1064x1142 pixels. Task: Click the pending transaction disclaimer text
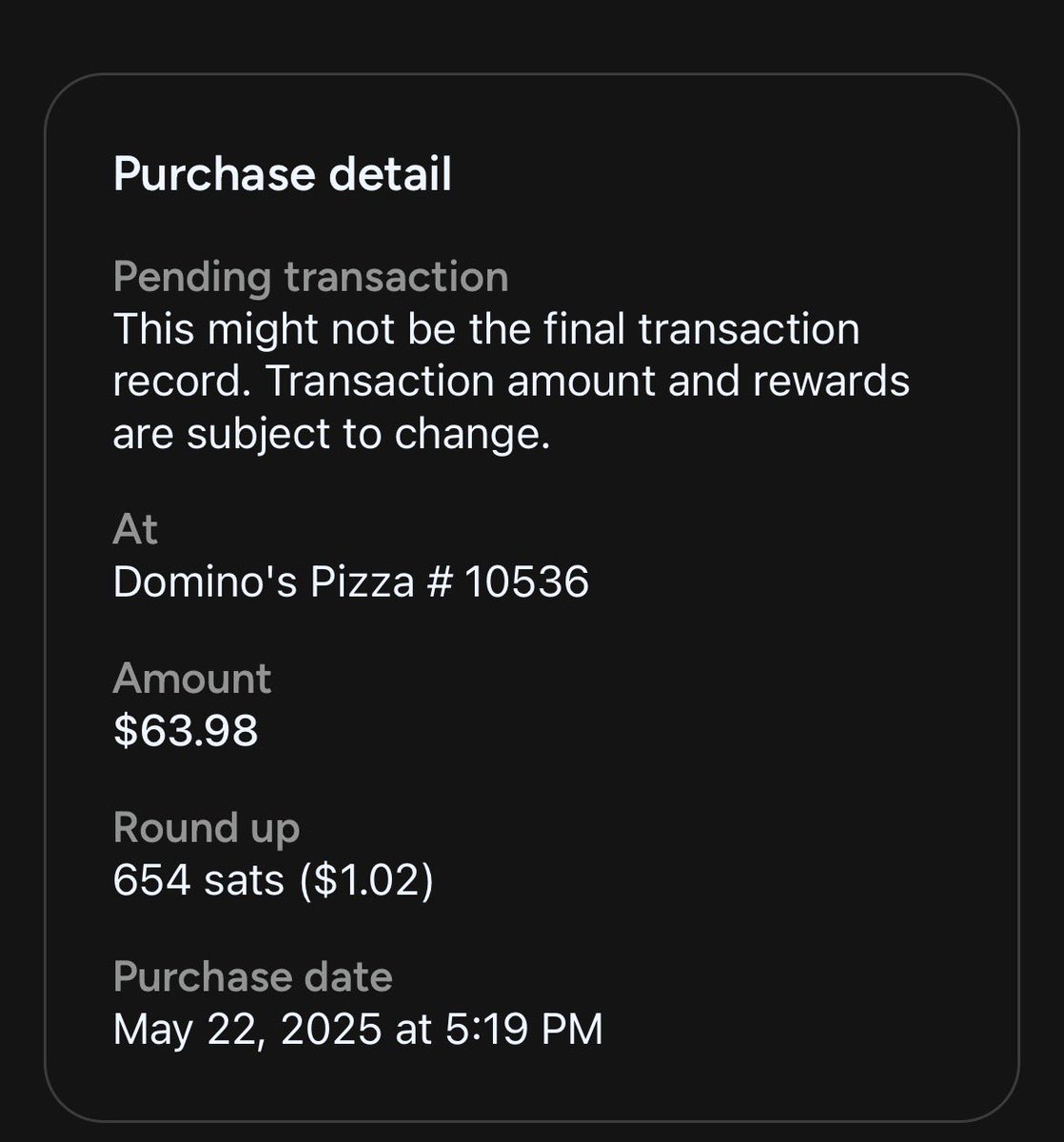click(x=511, y=382)
